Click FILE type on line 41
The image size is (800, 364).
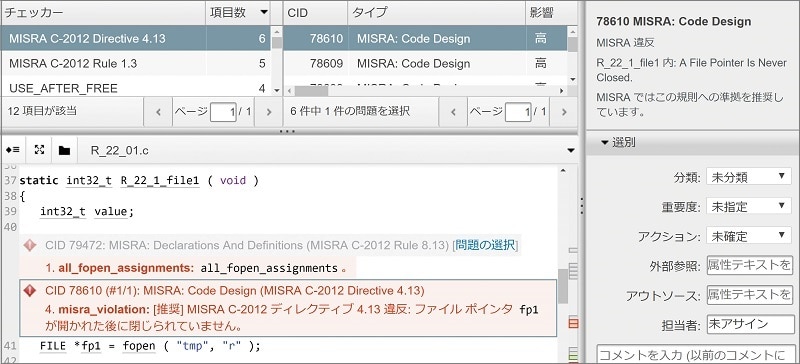53,346
